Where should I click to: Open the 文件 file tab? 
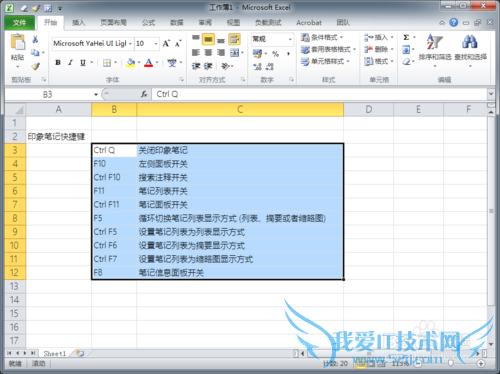coord(20,23)
